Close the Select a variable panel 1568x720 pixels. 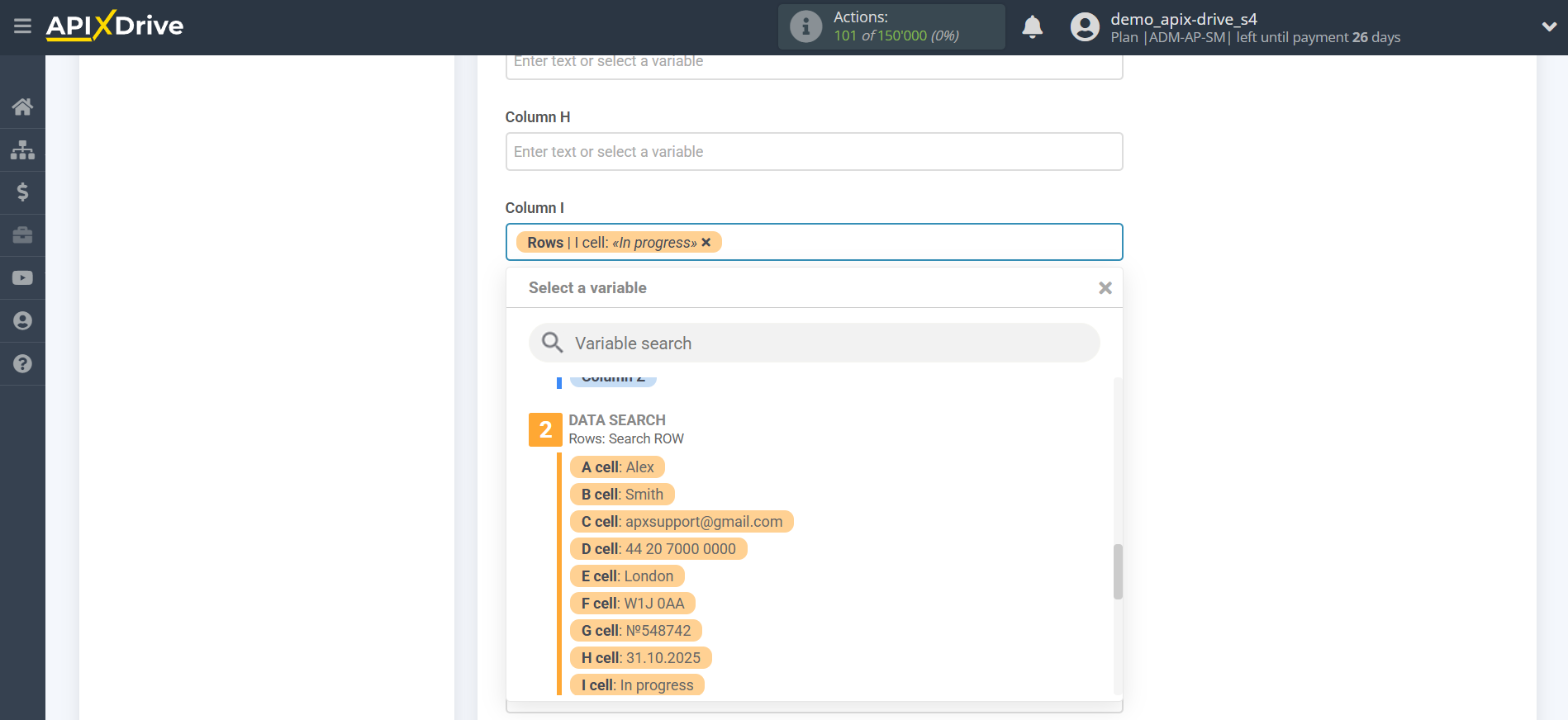(1105, 288)
